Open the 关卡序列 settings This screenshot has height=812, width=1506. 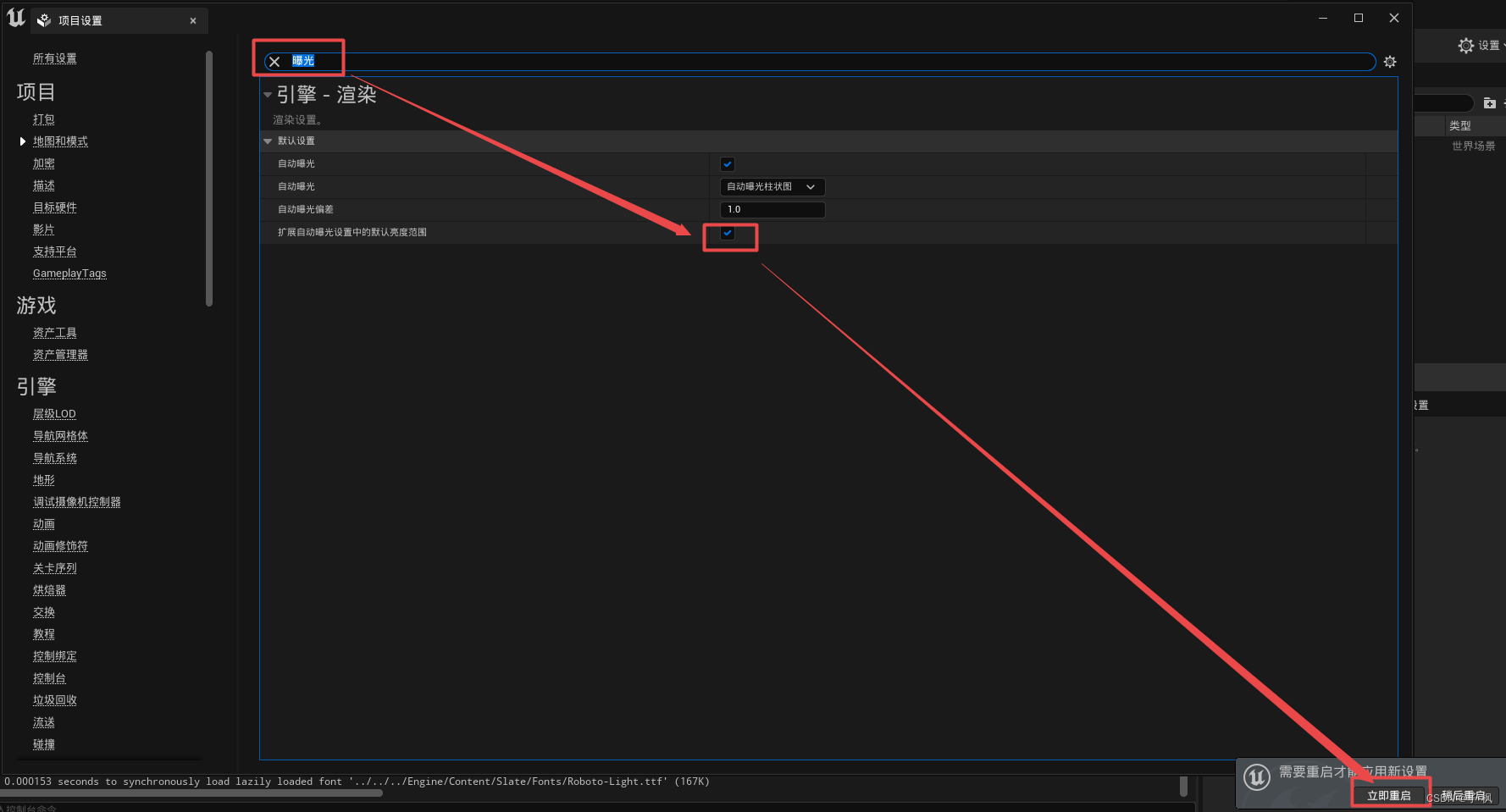click(54, 568)
